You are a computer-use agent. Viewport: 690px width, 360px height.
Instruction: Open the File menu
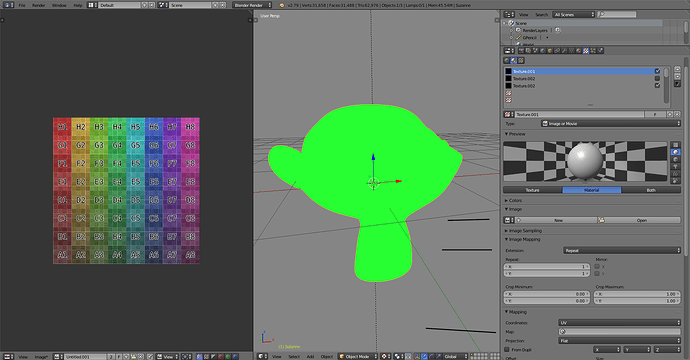22,5
